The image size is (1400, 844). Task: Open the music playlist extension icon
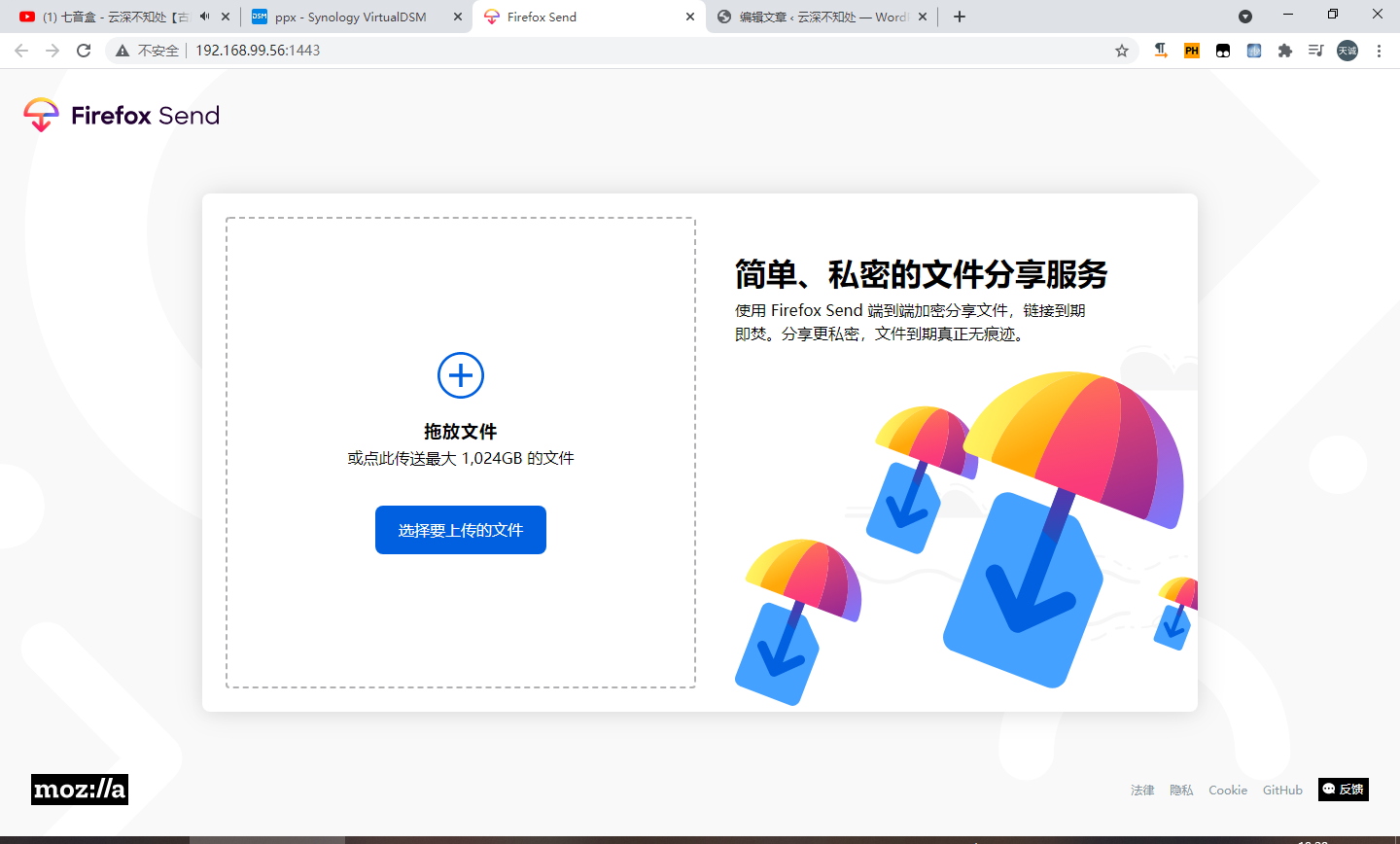1315,51
